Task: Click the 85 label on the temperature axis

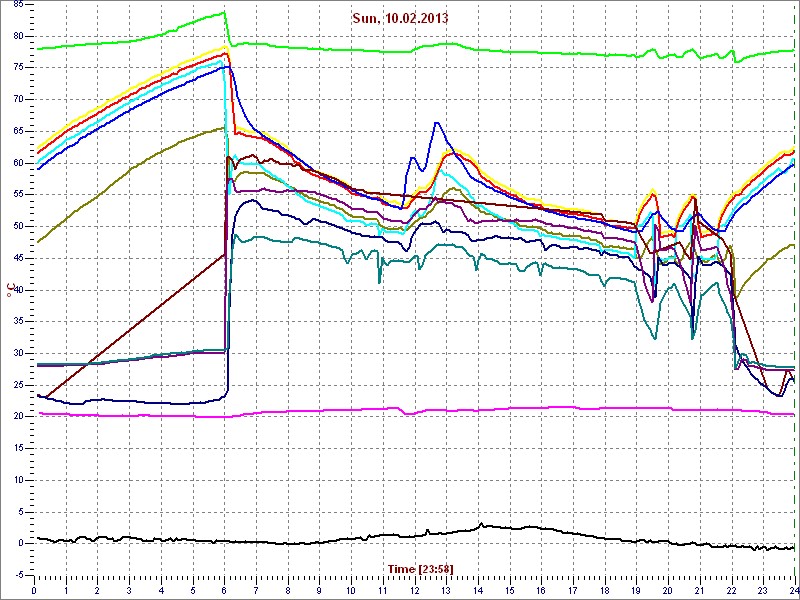Action: [x=17, y=5]
